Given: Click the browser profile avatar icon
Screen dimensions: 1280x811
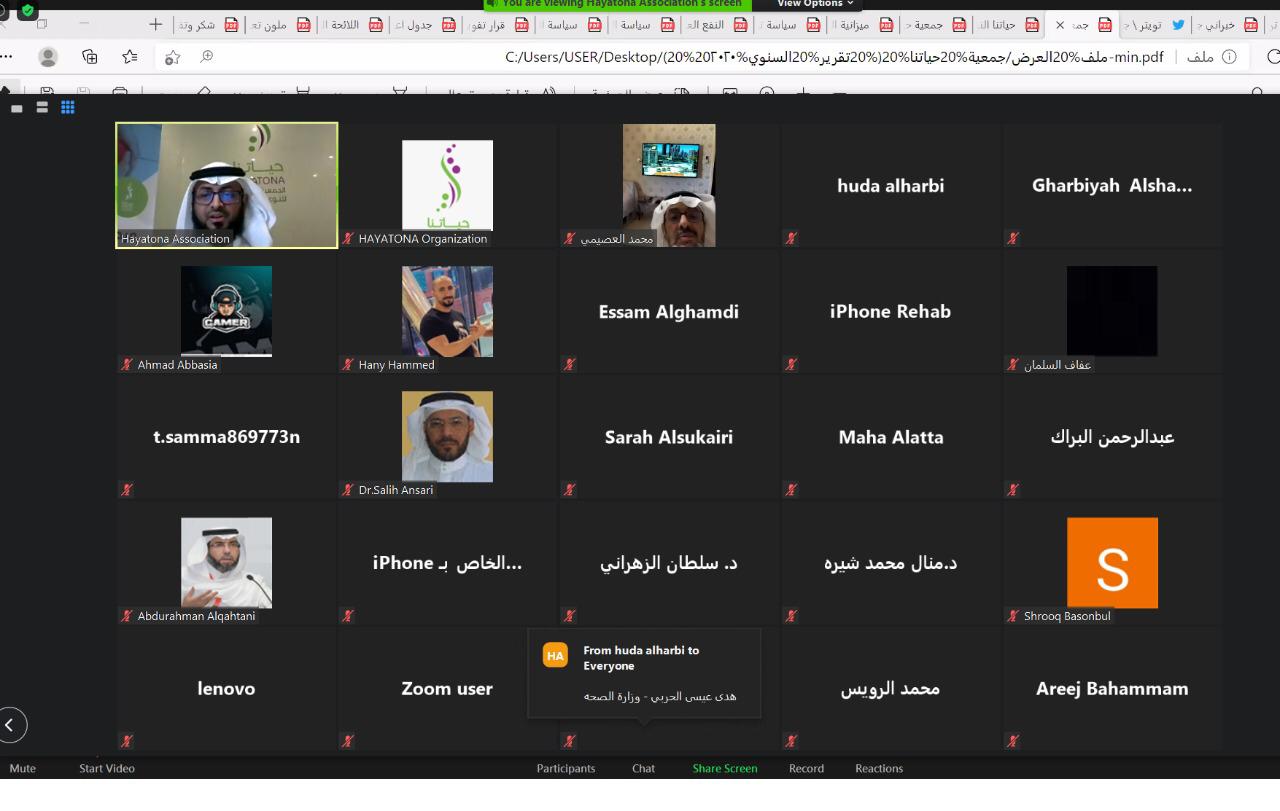Looking at the screenshot, I should 48,57.
